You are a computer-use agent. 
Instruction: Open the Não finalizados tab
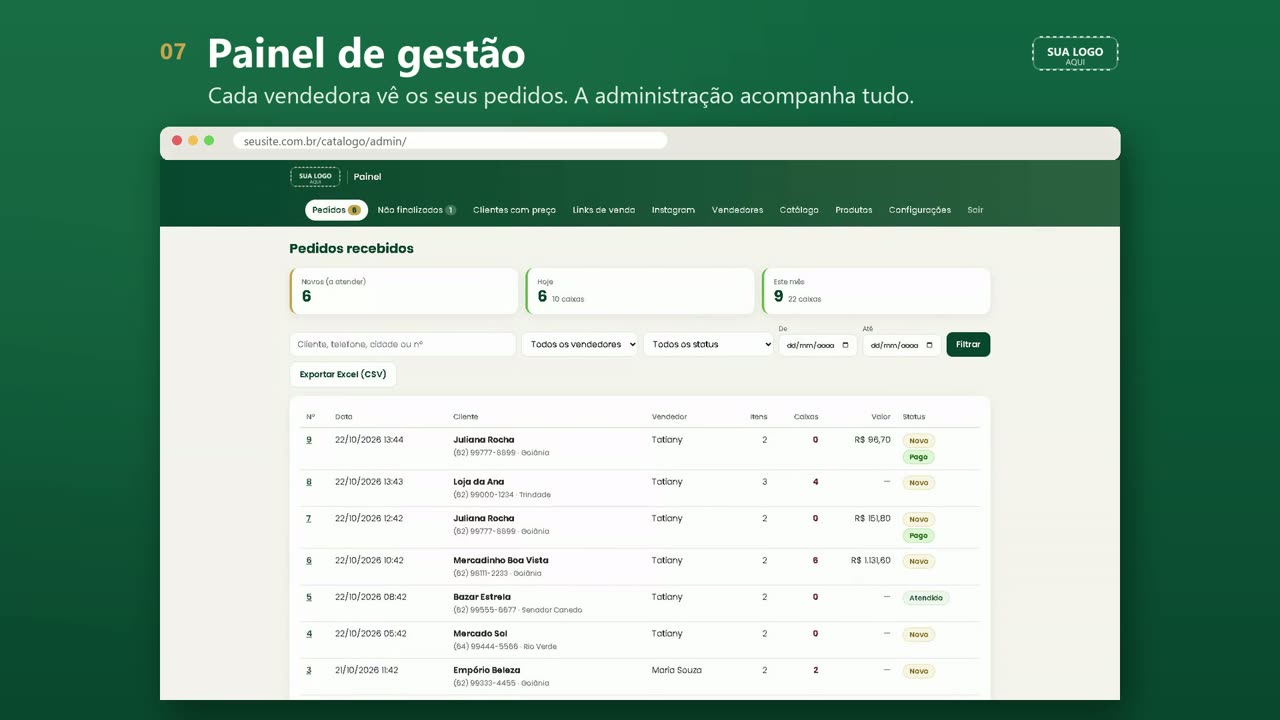coord(417,210)
